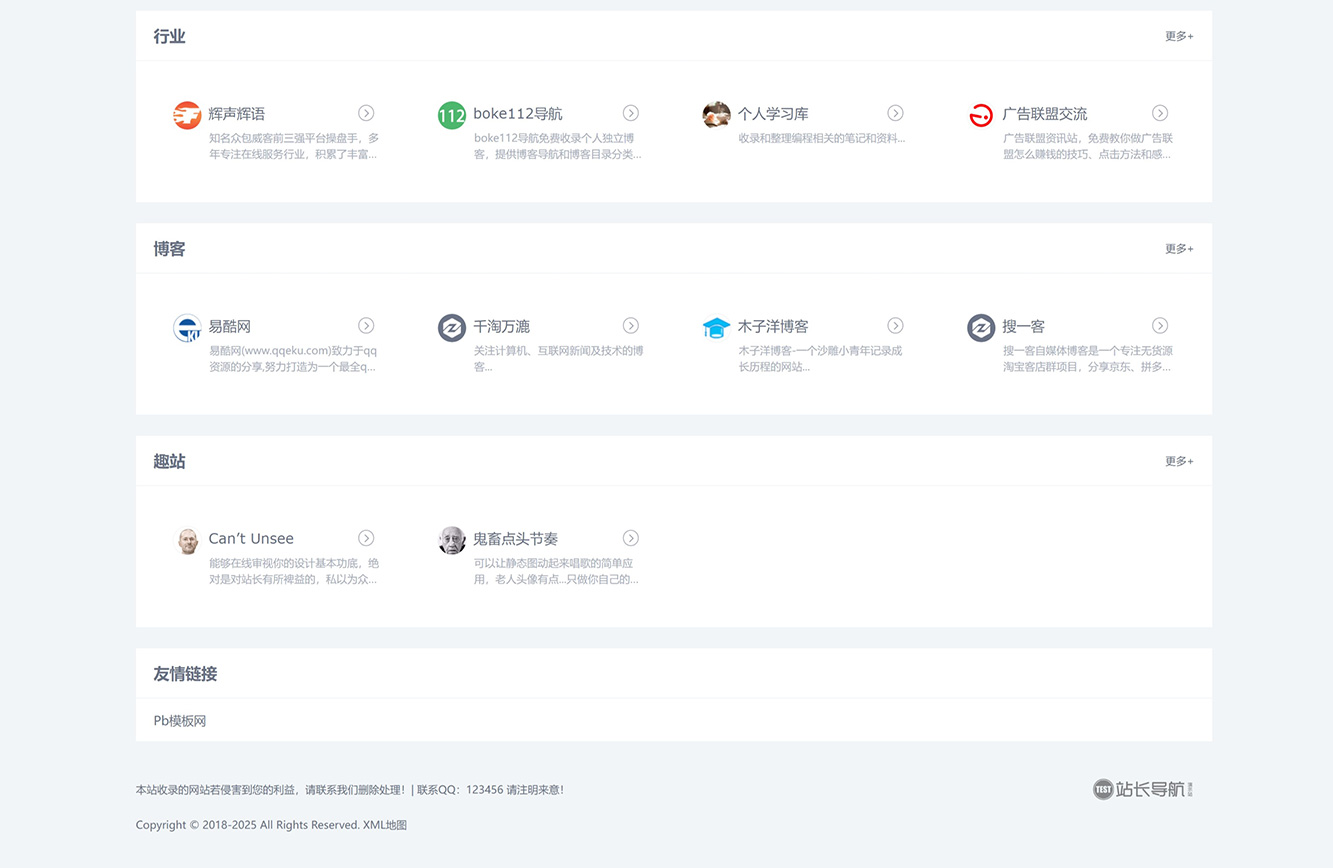Viewport: 1333px width, 868px height.
Task: Open 更多+ in the 行业 section
Action: (x=1178, y=36)
